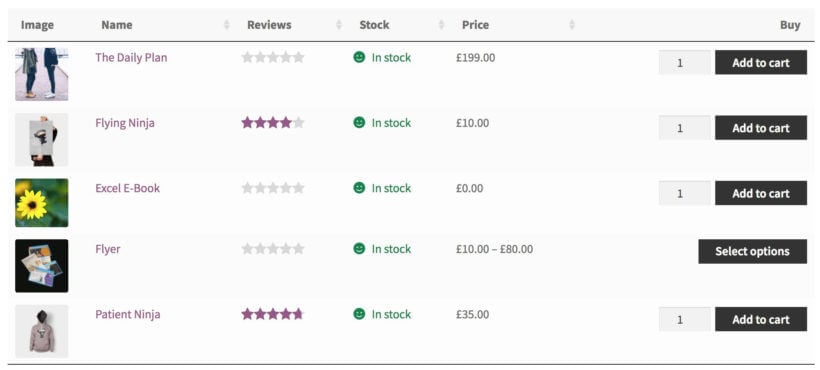Screen dimensions: 820x370
Task: Sort by Price column sort arrows
Action: click(x=572, y=25)
